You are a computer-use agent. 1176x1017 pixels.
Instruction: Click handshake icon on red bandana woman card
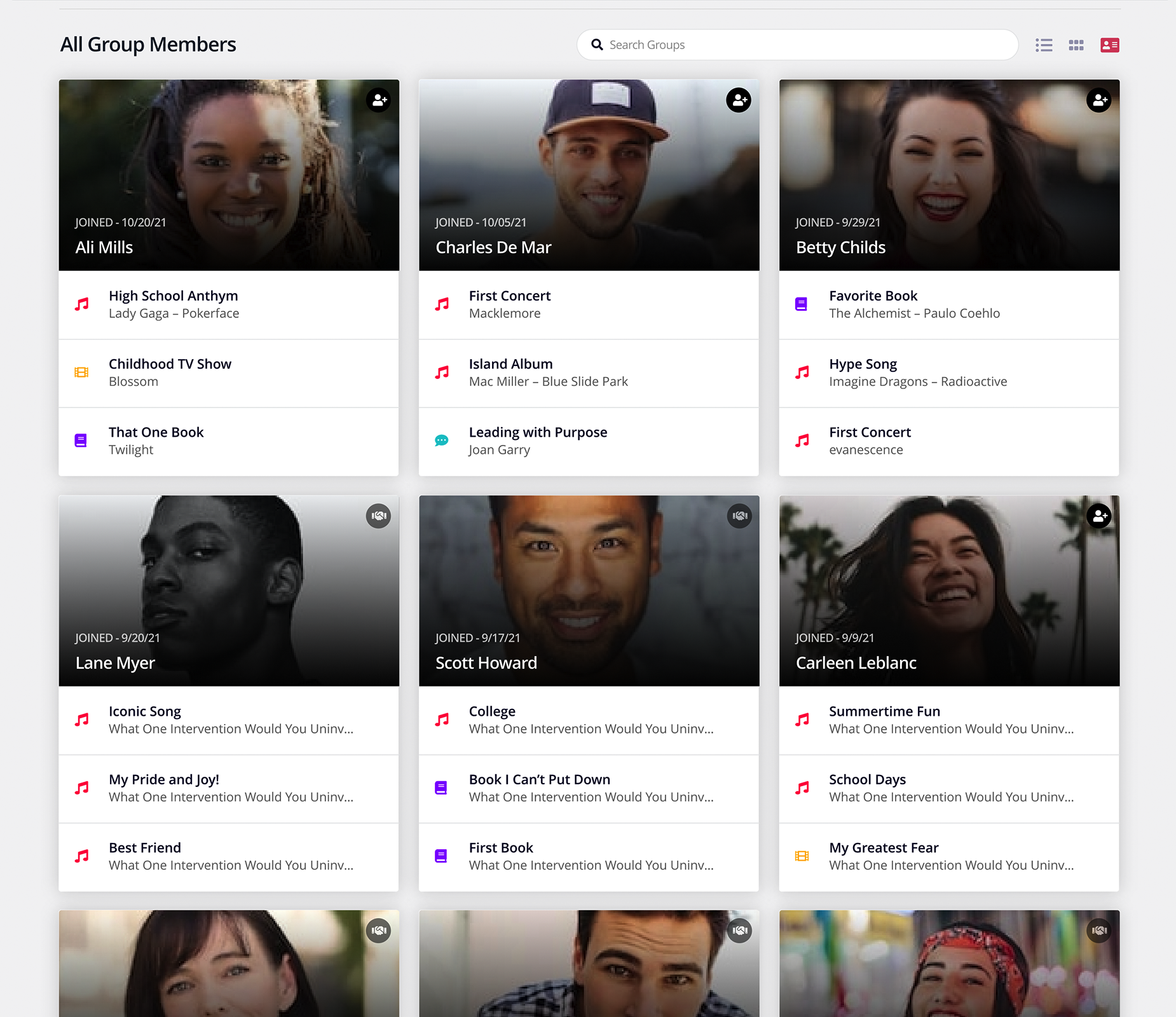coord(1099,931)
